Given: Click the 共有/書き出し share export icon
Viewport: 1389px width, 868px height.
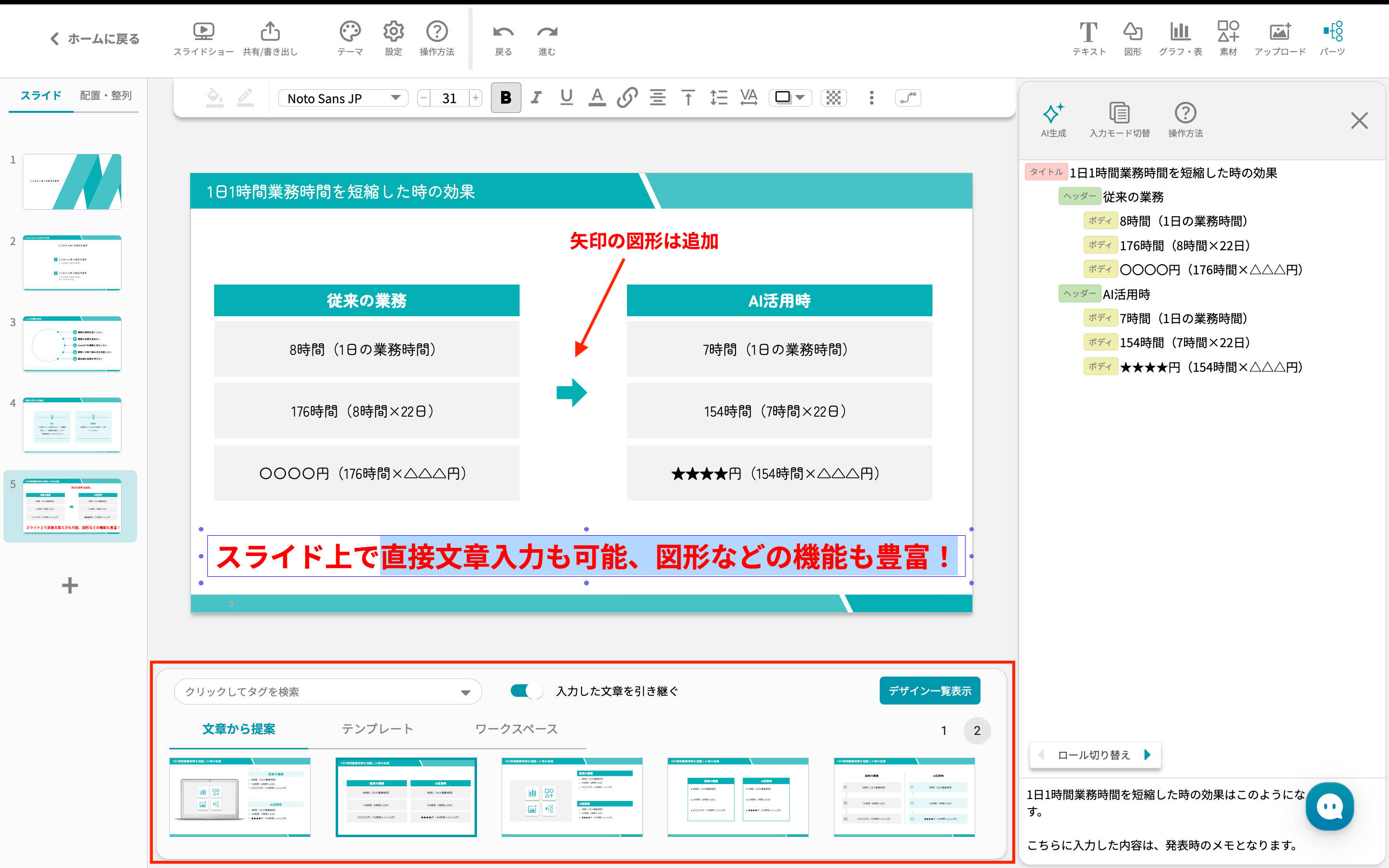Looking at the screenshot, I should [x=270, y=31].
